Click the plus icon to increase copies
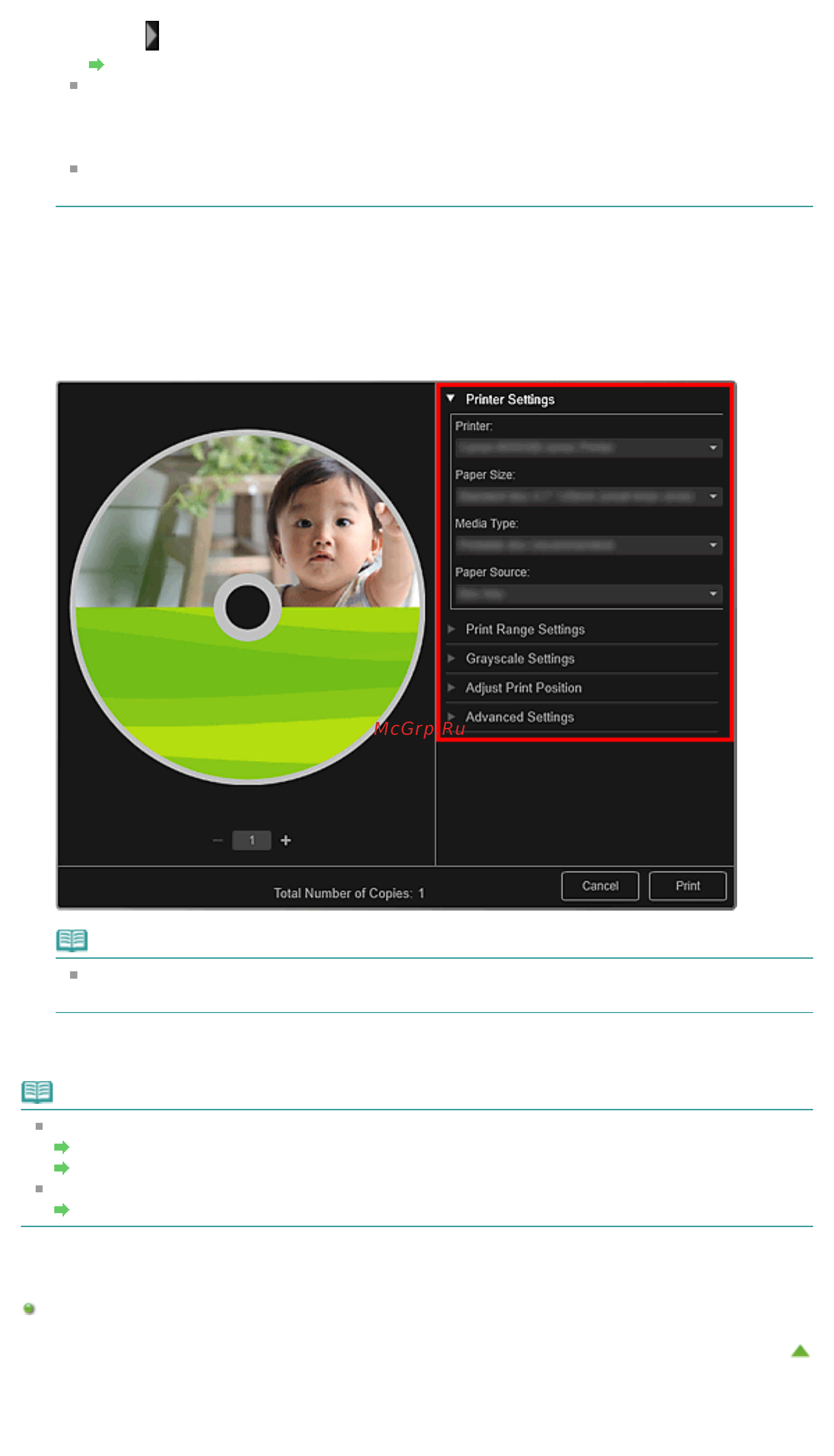The image size is (834, 1456). (286, 840)
